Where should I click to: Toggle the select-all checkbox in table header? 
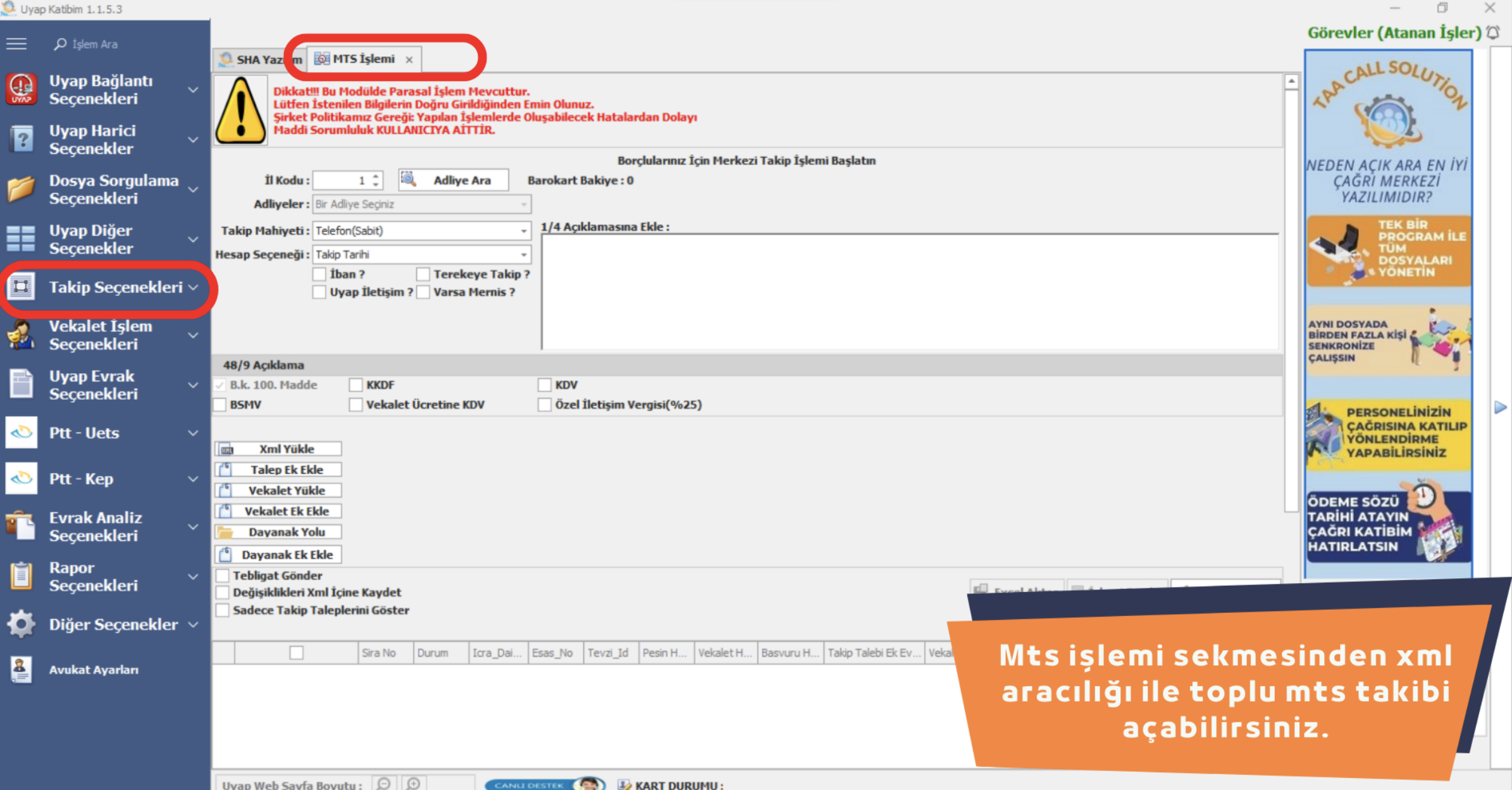point(296,652)
